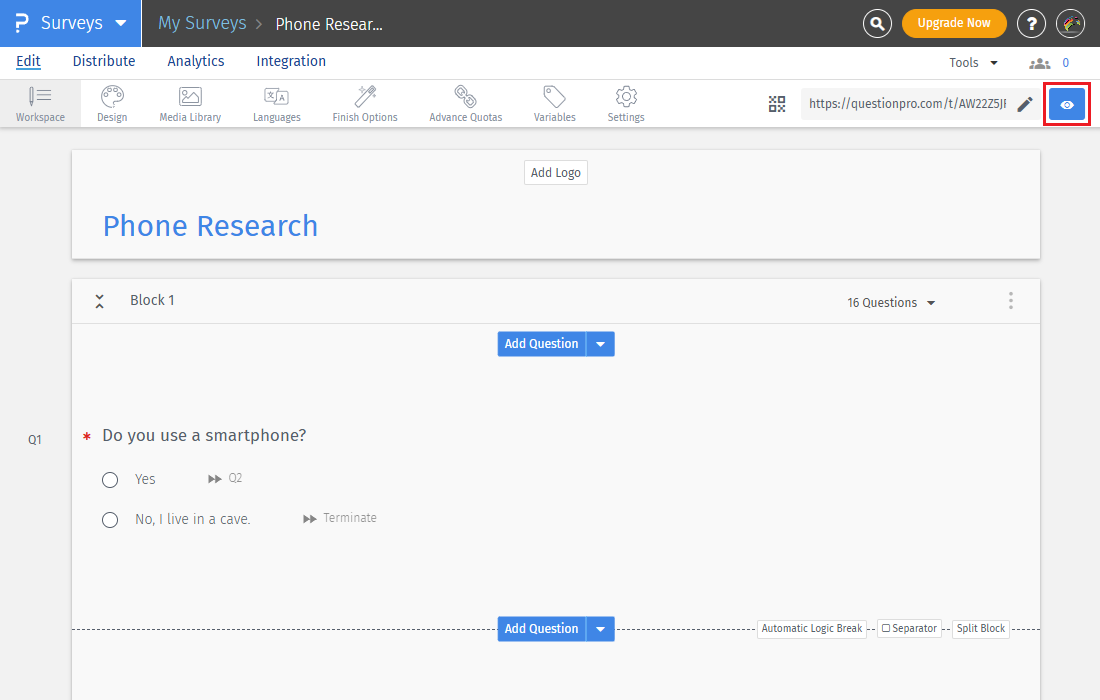This screenshot has width=1100, height=700.
Task: Open the Media Library
Action: coord(190,104)
